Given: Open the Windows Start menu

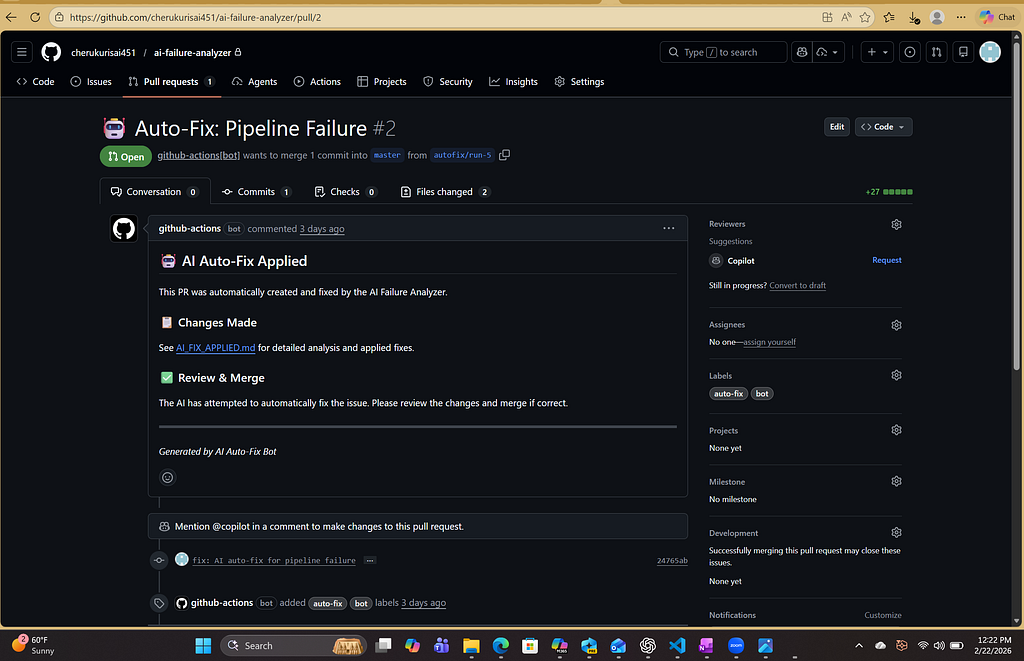Looking at the screenshot, I should click(203, 645).
